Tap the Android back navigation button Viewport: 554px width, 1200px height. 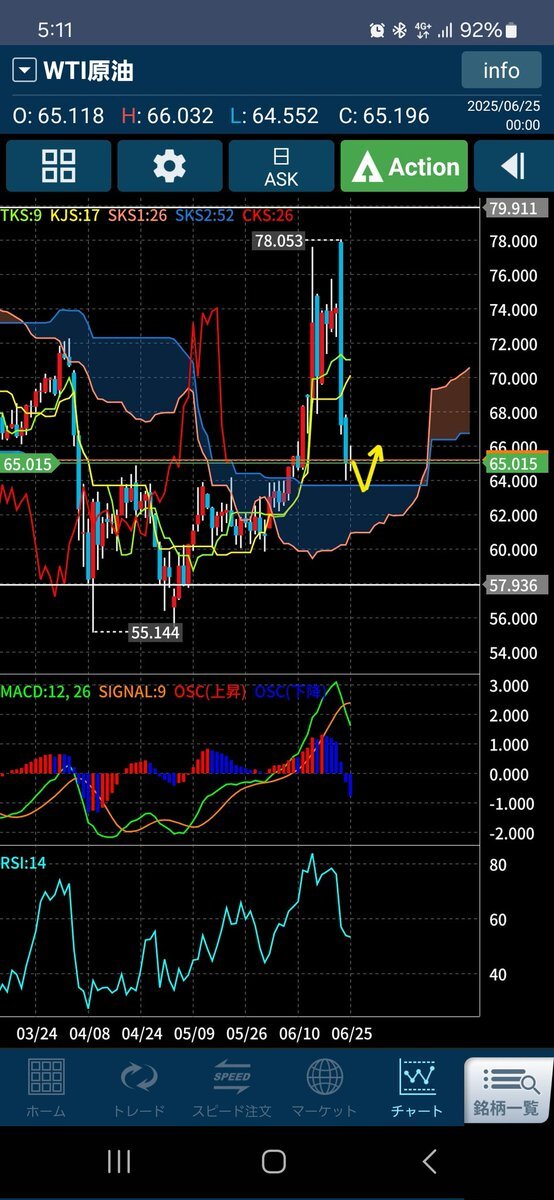coord(430,1161)
